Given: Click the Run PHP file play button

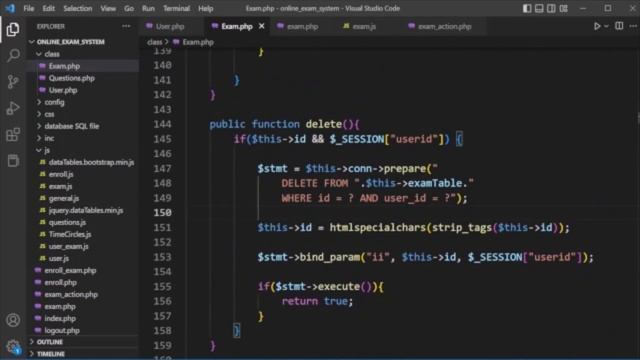Looking at the screenshot, I should tap(597, 26).
